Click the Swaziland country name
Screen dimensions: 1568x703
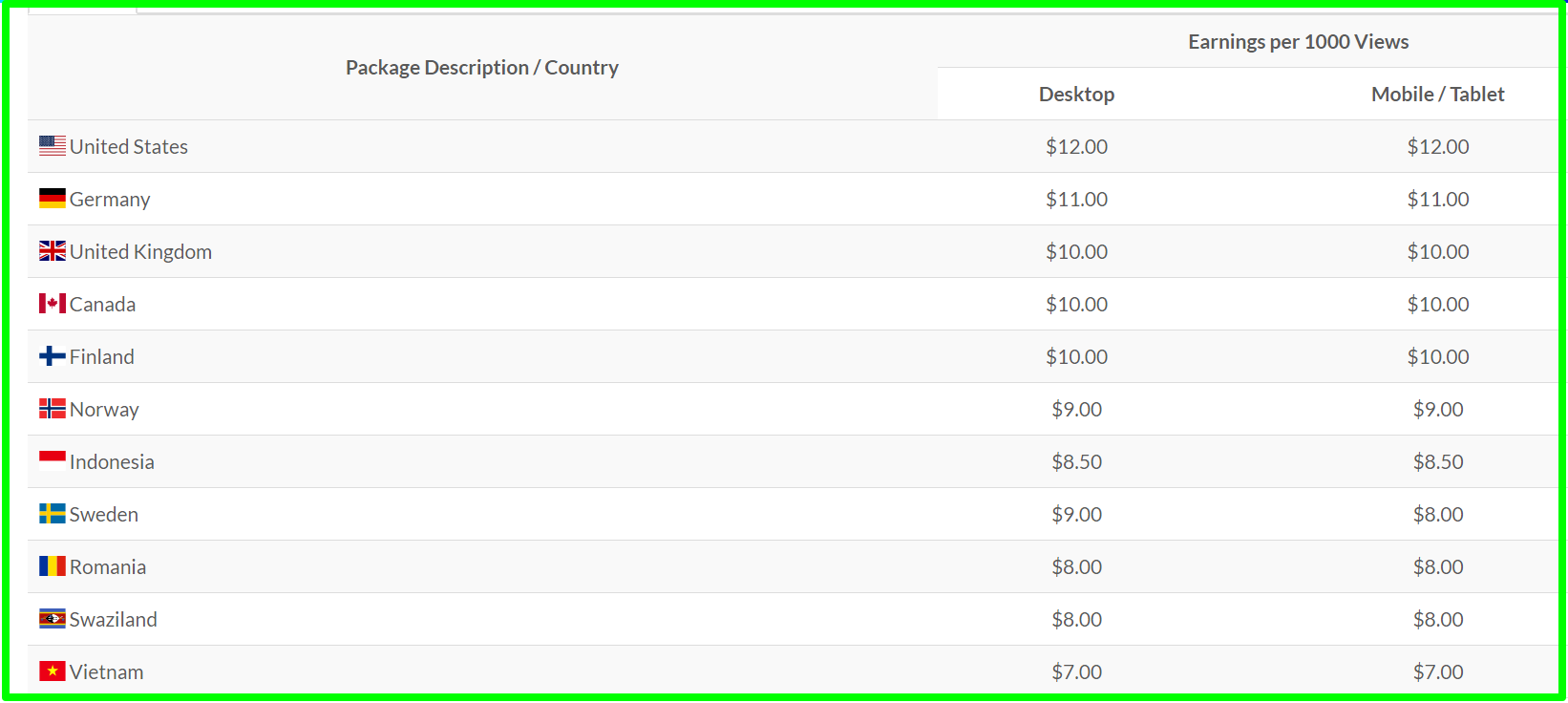114,619
